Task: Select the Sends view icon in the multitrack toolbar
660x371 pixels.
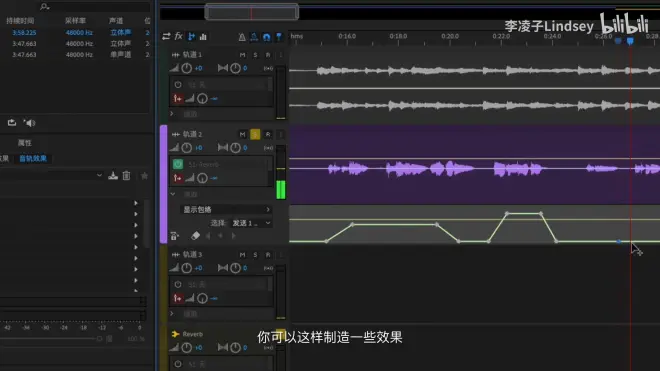Action: (x=192, y=37)
